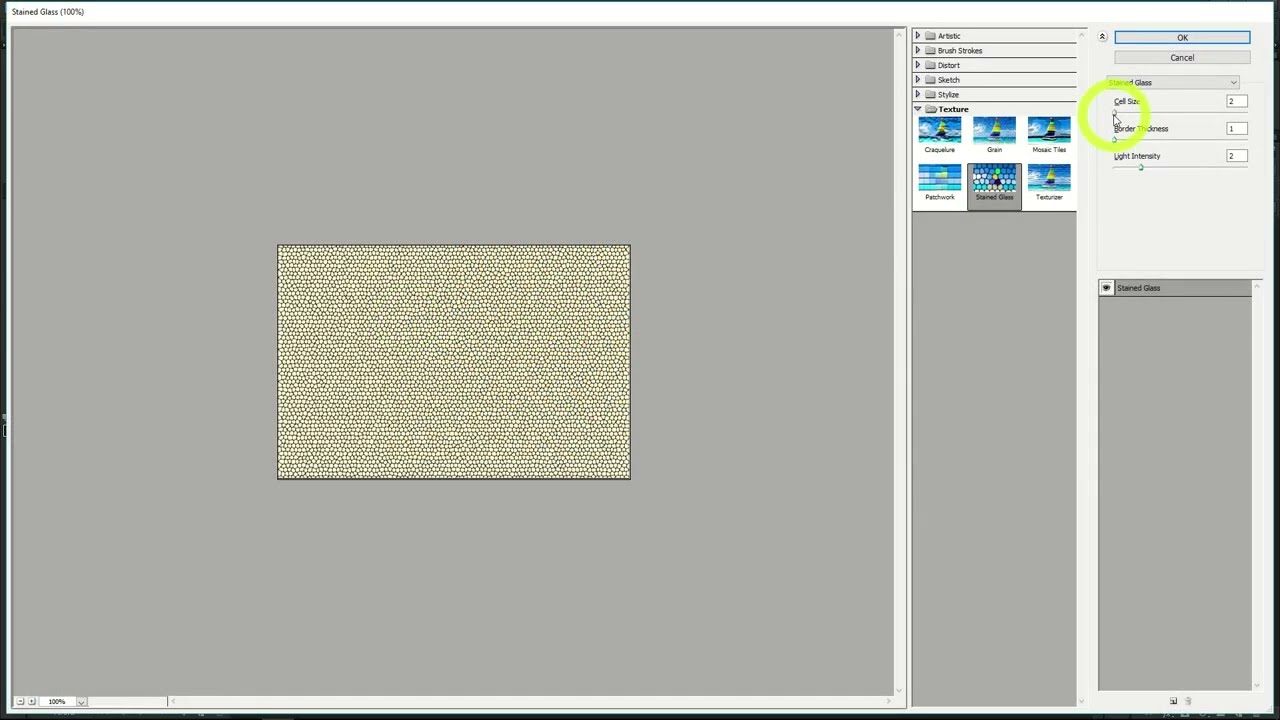The image size is (1280, 720).
Task: Click the Border Thickness value field
Action: (1237, 128)
